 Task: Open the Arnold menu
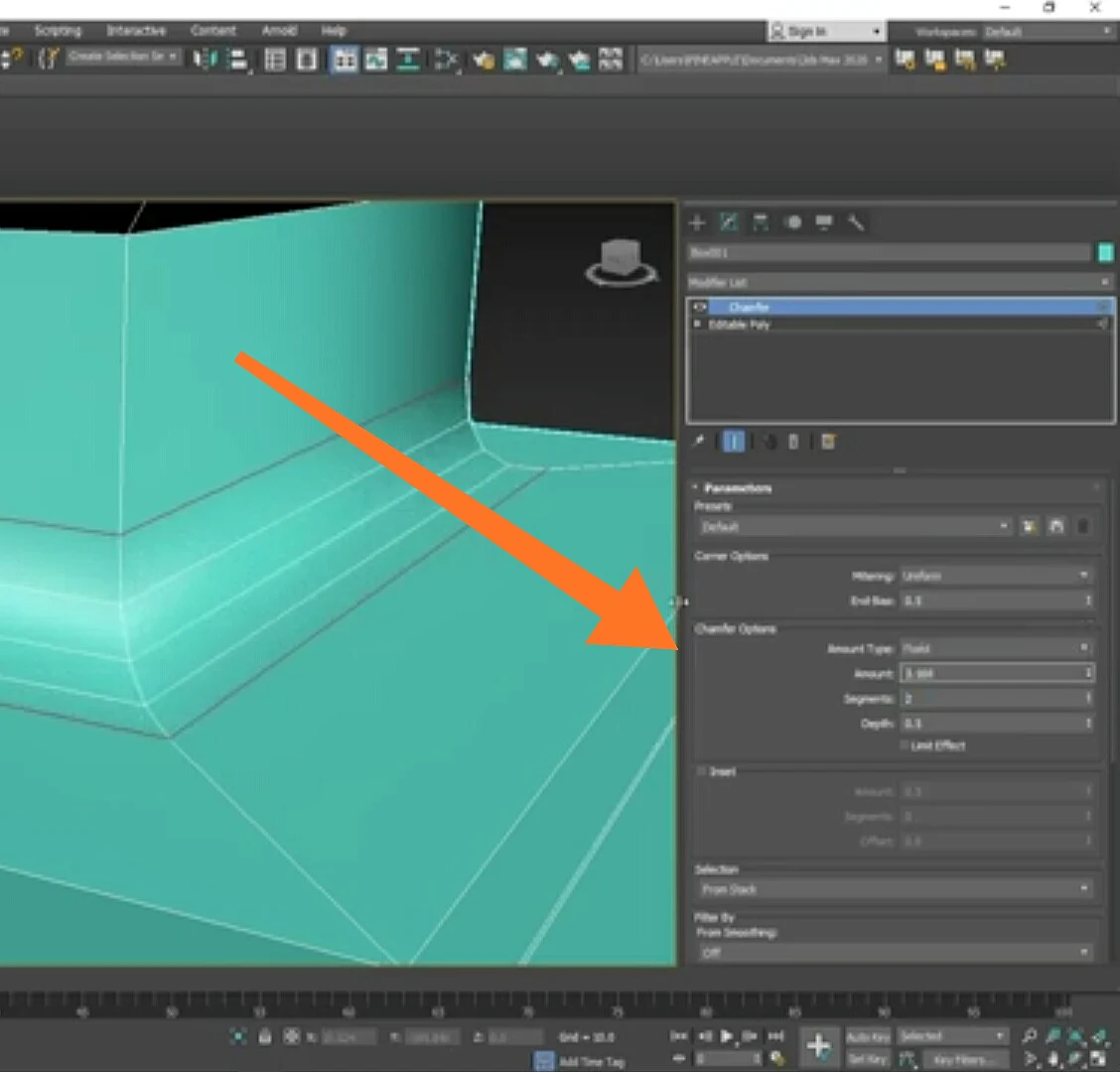coord(279,31)
